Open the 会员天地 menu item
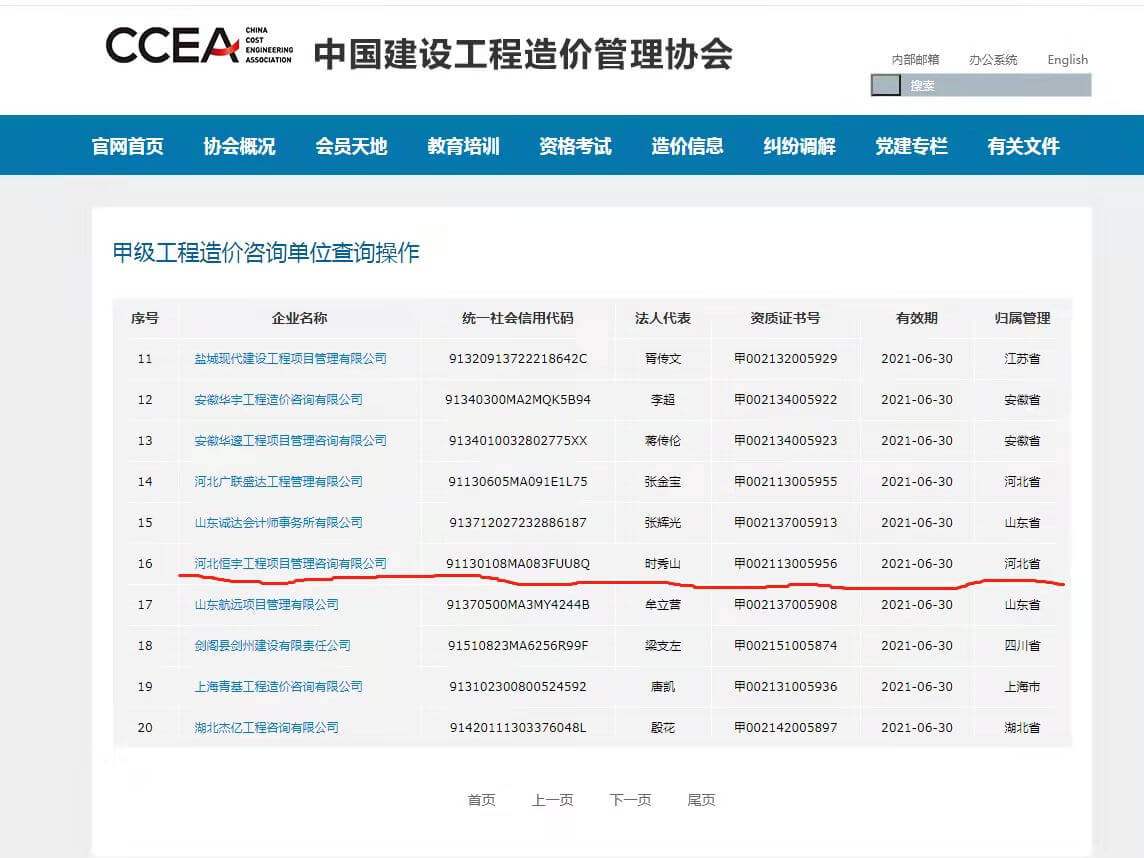Screen dimensions: 1144x858 (x=351, y=146)
